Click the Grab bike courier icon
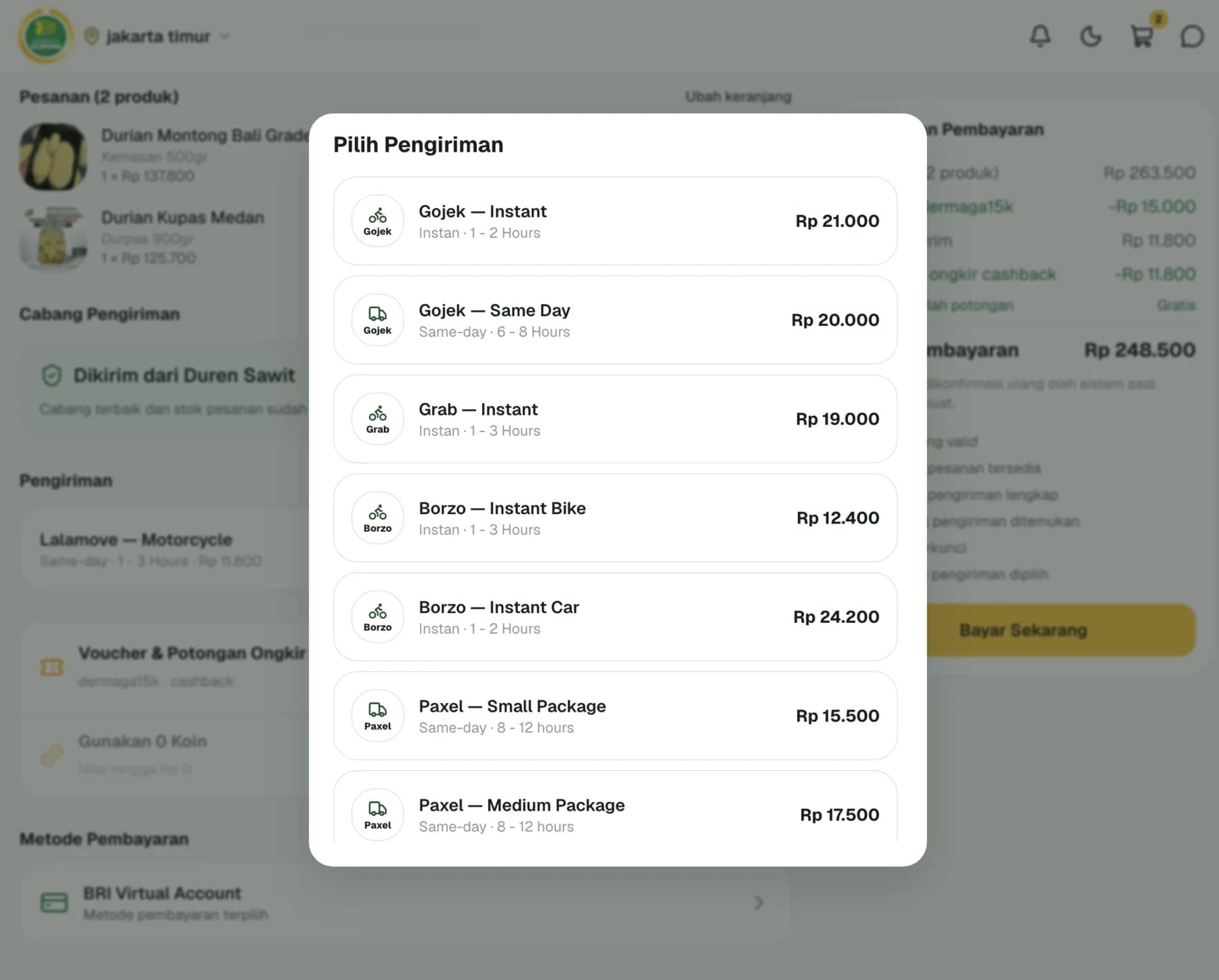This screenshot has width=1219, height=980. [377, 419]
